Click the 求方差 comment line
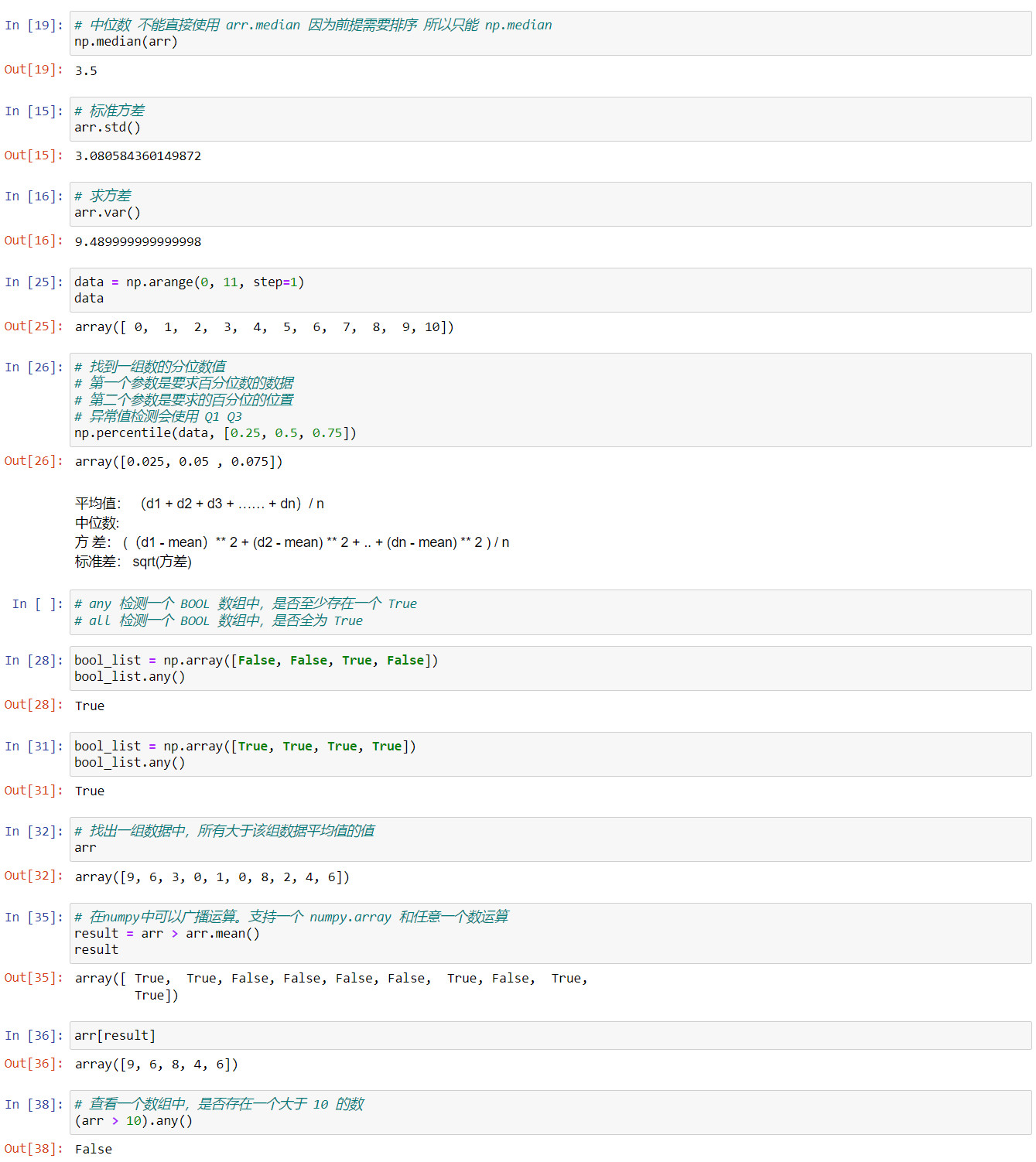 tap(103, 196)
